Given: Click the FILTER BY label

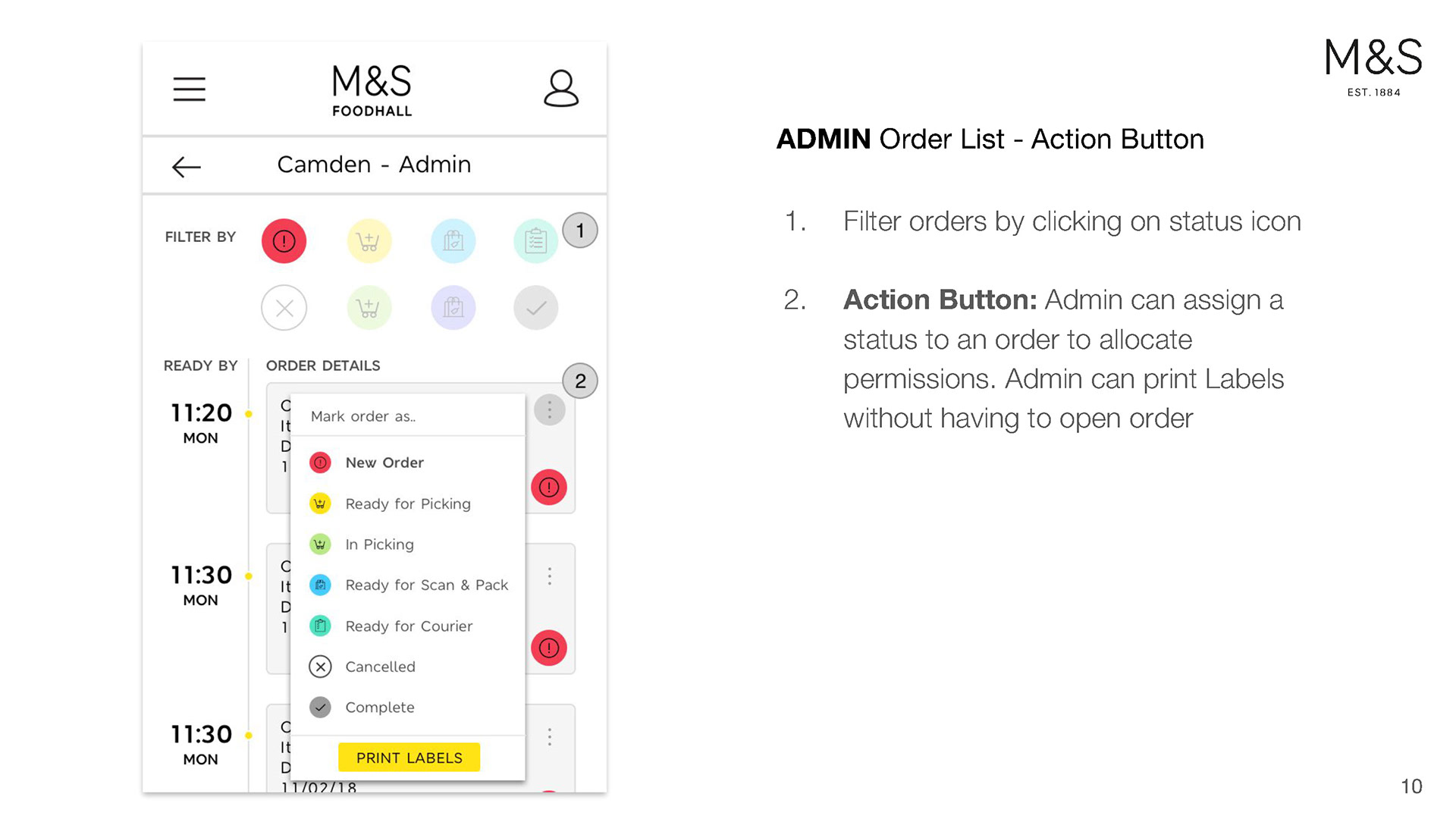Looking at the screenshot, I should [x=200, y=237].
